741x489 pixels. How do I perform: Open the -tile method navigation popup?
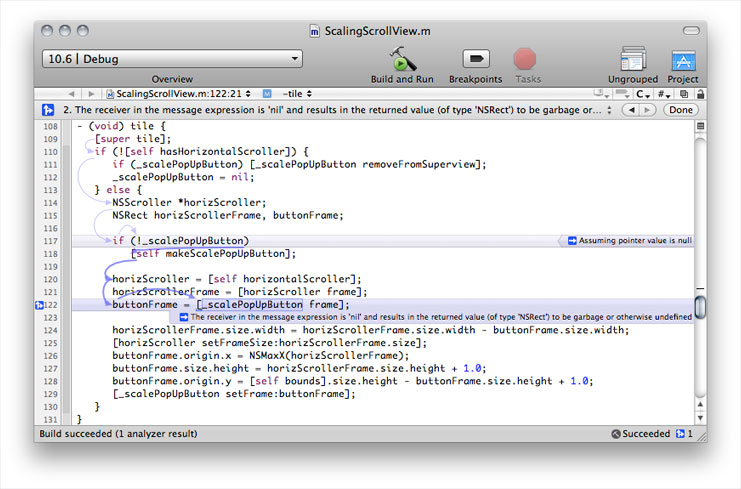coord(300,92)
